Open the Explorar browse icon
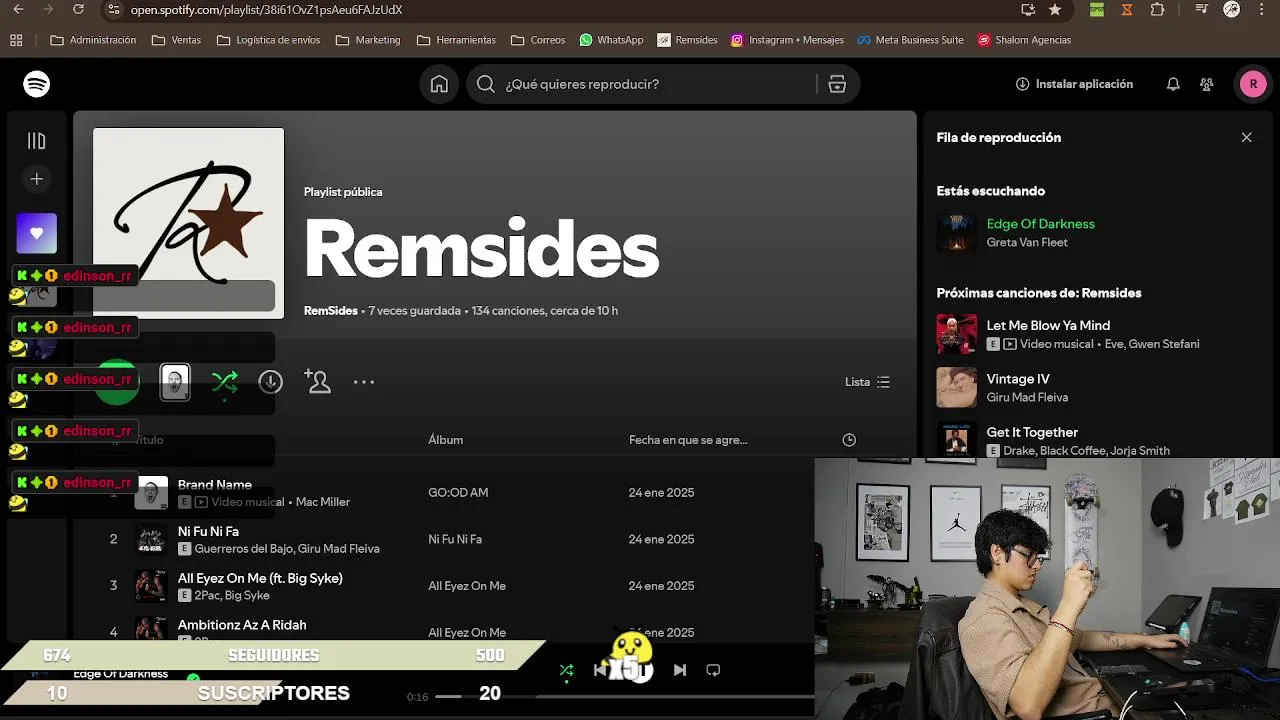Screen dimensions: 1280x720 coord(837,84)
